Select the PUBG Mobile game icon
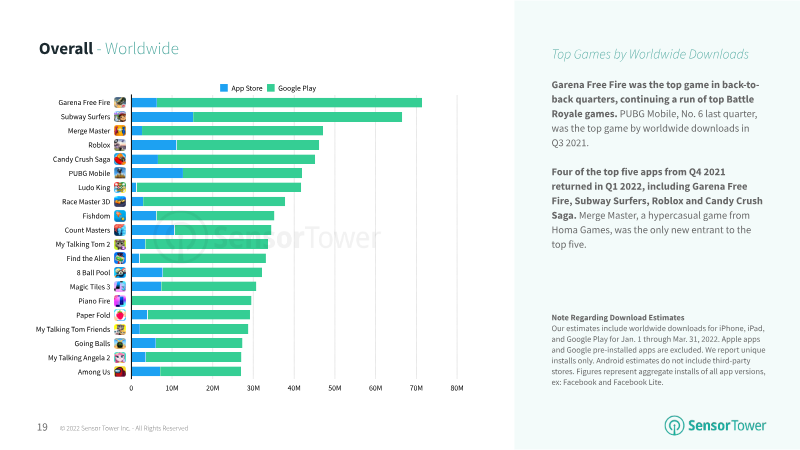The height and width of the screenshot is (450, 800). [x=120, y=173]
